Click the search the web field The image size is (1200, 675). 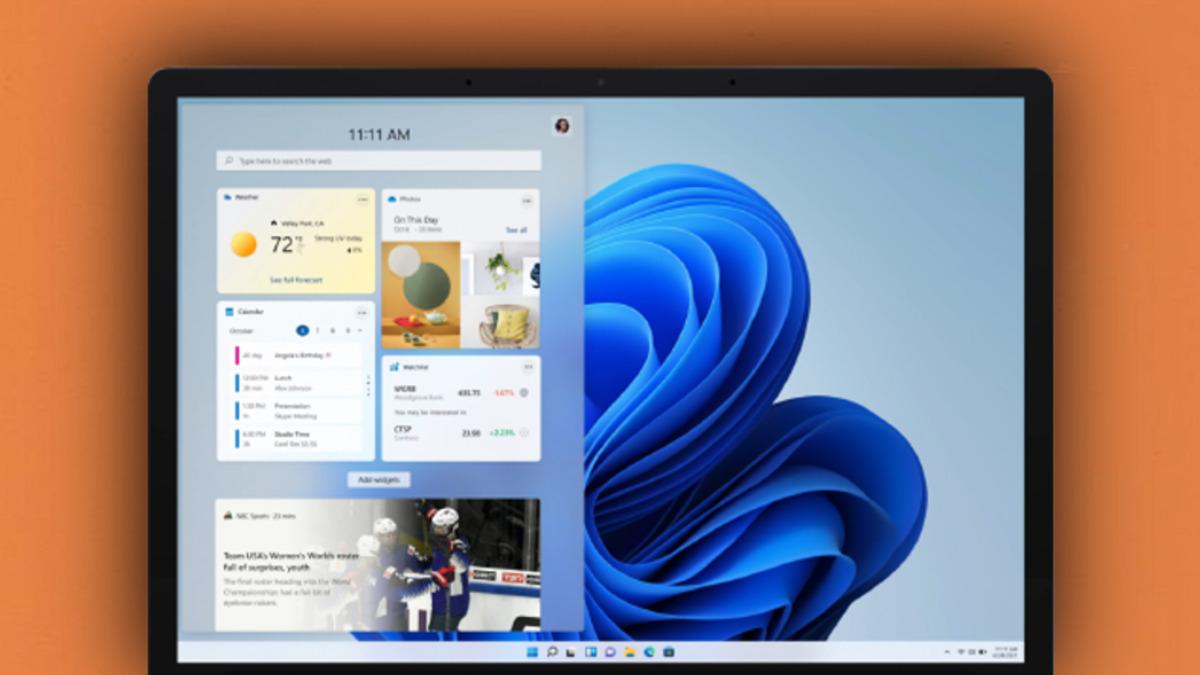pyautogui.click(x=379, y=160)
